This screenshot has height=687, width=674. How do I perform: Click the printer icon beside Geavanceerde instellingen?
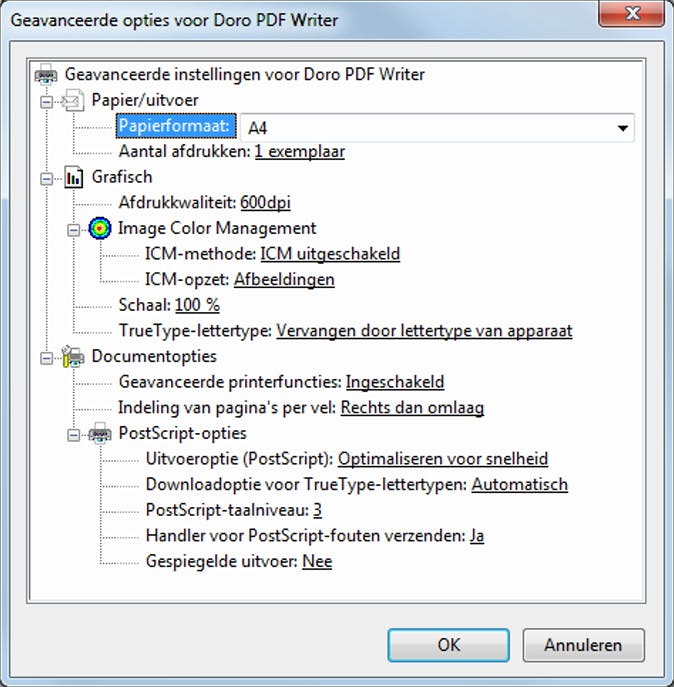pos(46,74)
